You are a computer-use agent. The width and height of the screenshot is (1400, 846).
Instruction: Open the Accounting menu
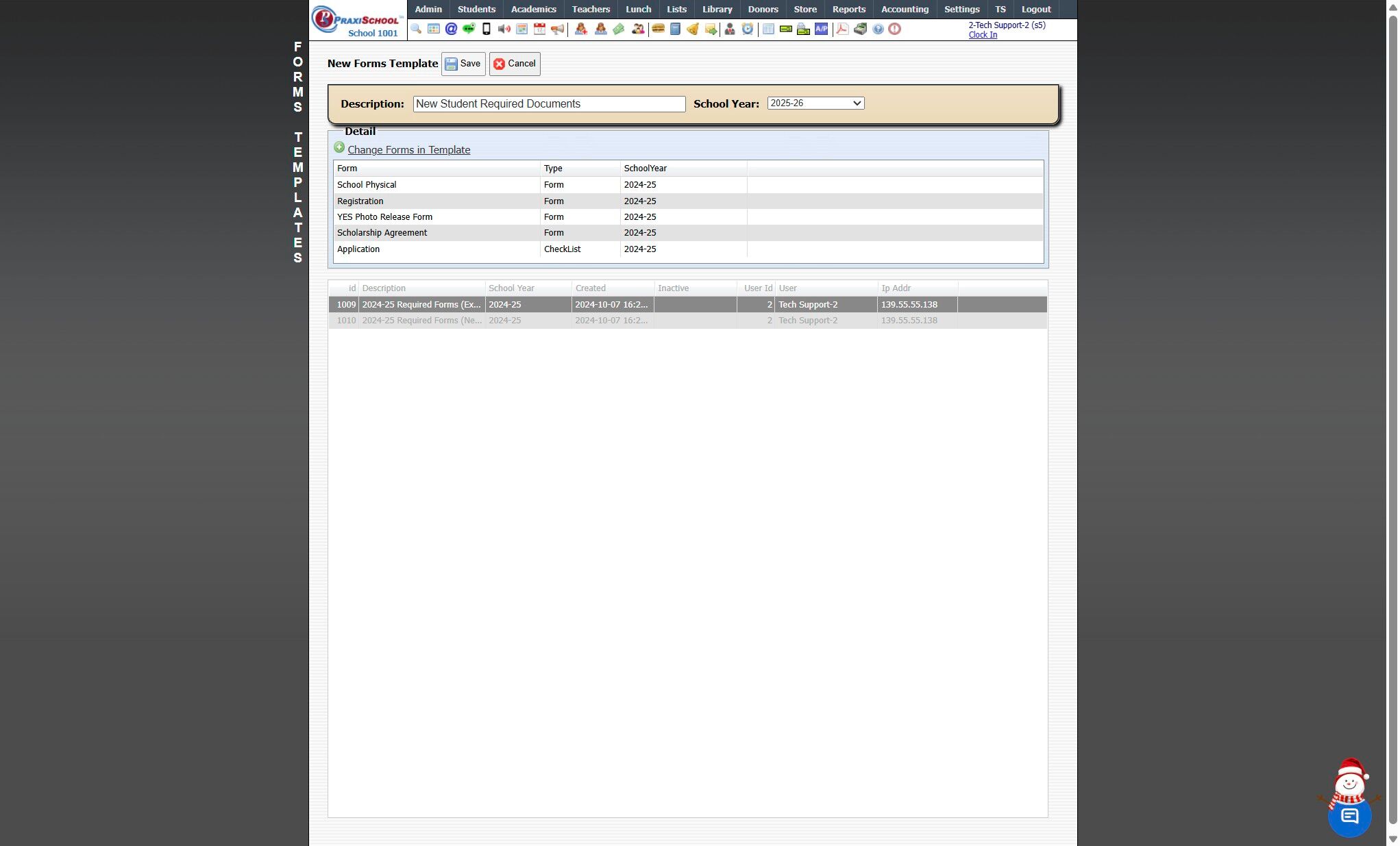(x=905, y=10)
